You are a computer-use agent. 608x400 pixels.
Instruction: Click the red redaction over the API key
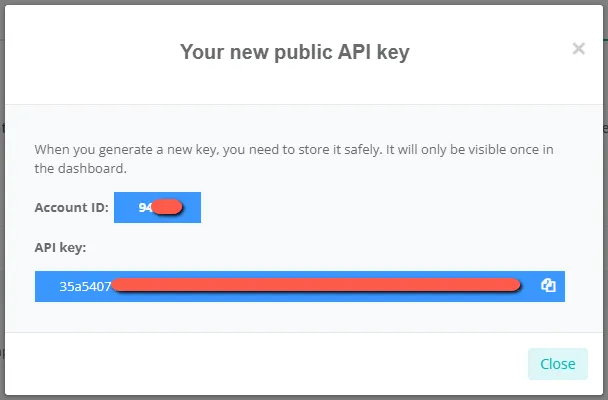pyautogui.click(x=315, y=286)
